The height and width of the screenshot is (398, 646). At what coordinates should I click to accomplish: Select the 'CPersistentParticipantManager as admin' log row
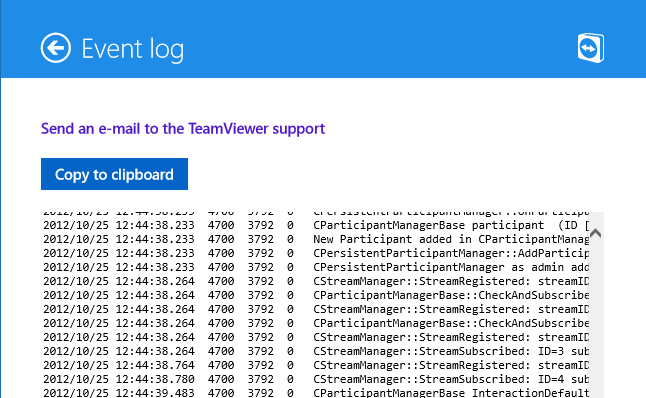pos(316,267)
